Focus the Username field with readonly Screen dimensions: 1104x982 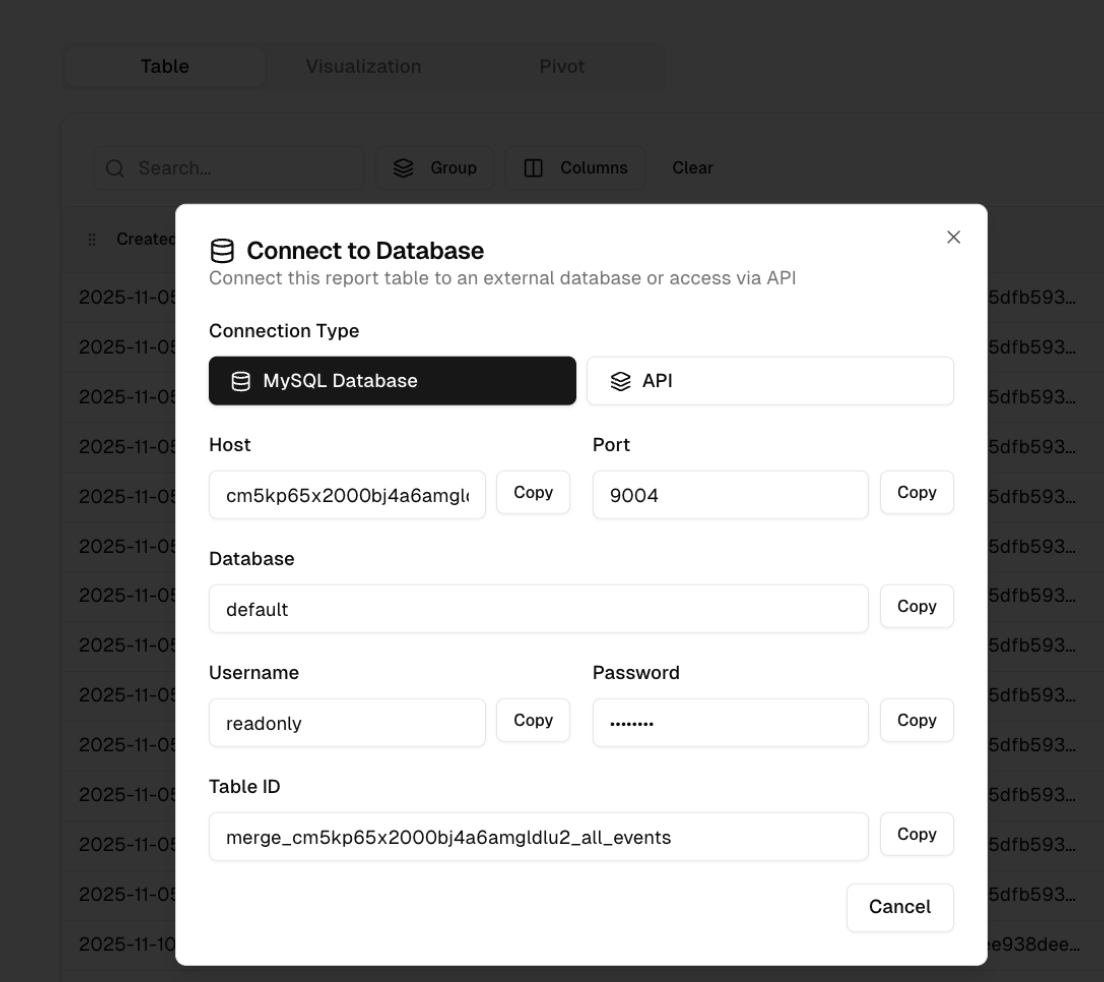347,723
